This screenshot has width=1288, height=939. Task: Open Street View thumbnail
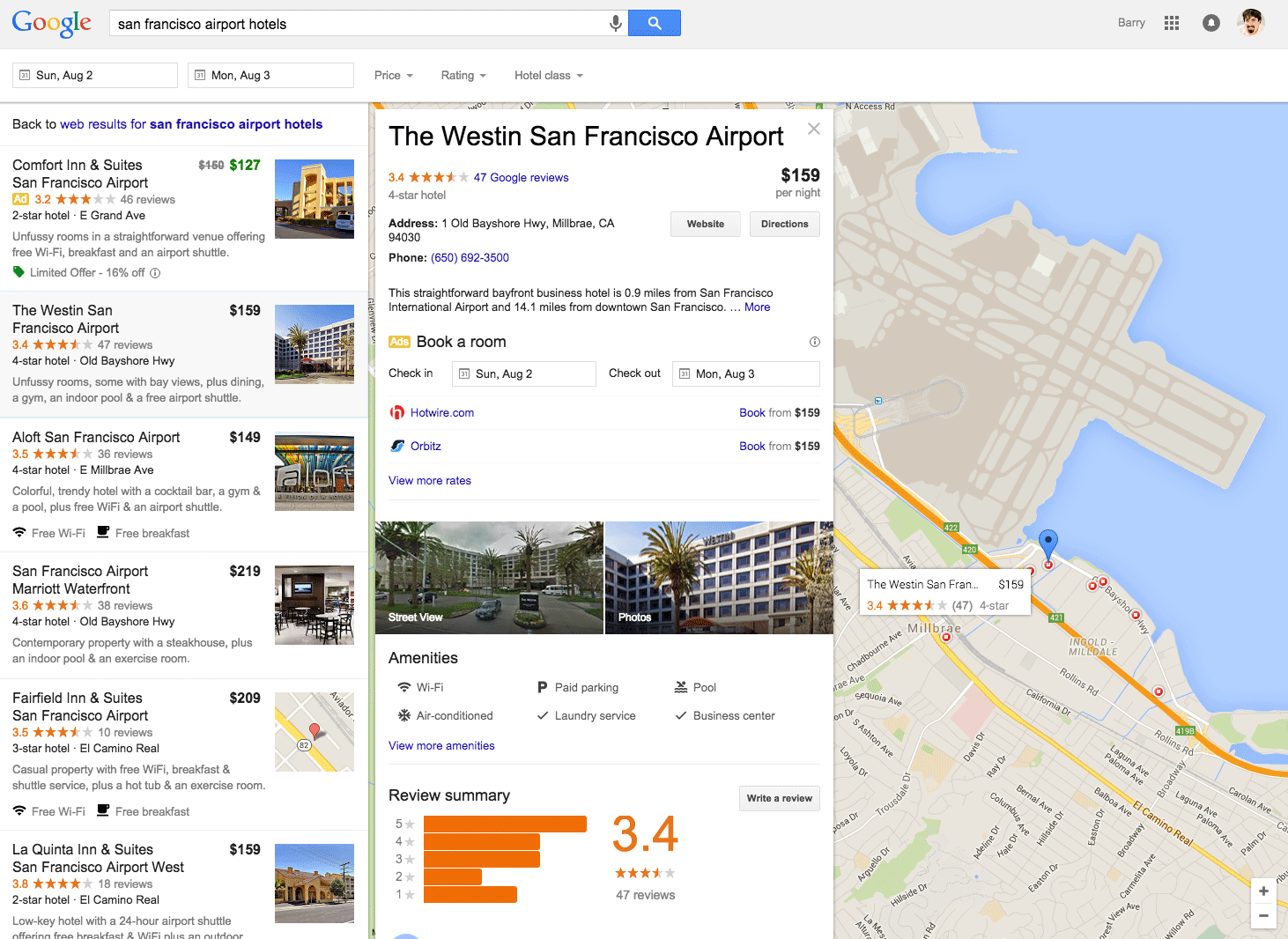489,577
